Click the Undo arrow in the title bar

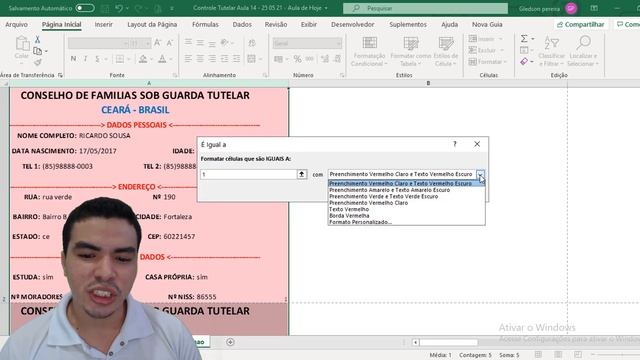pyautogui.click(x=119, y=8)
